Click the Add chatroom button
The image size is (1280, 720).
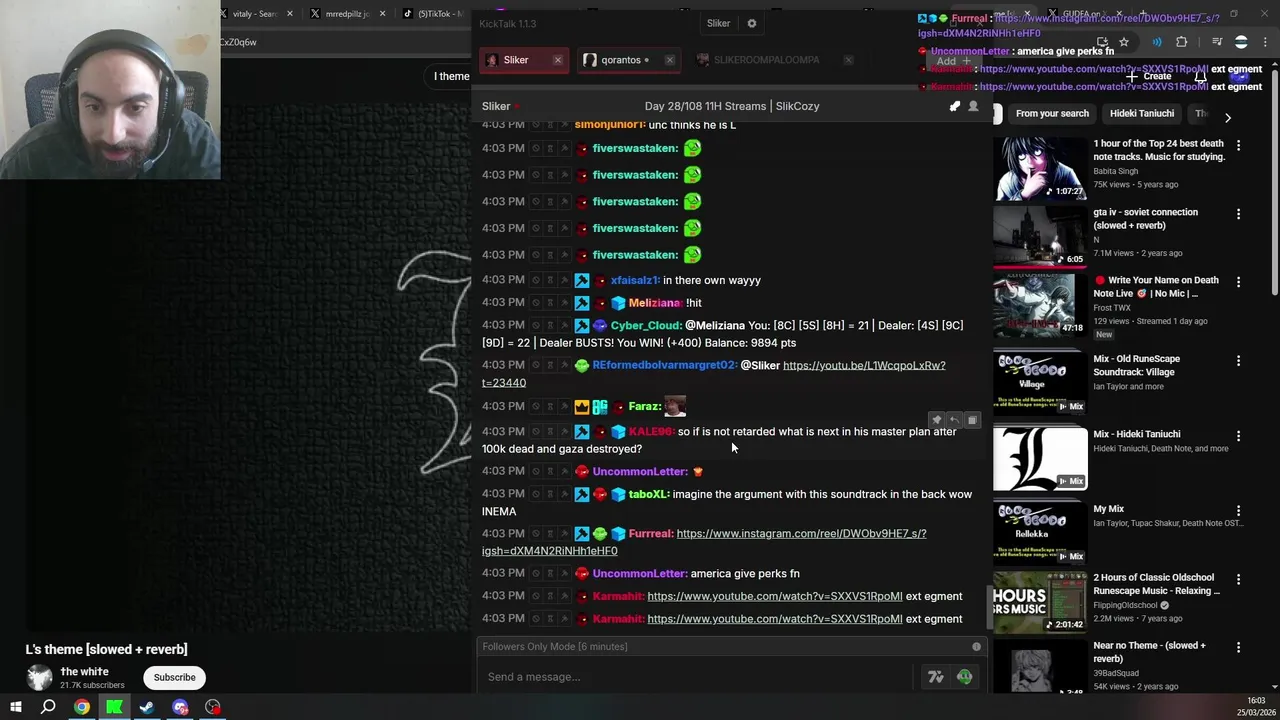tap(954, 61)
